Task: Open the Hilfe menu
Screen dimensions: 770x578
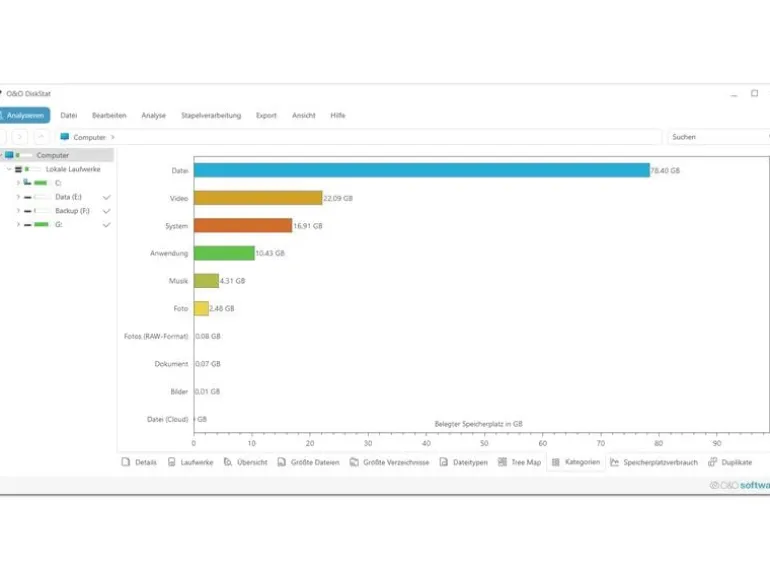Action: pyautogui.click(x=338, y=115)
